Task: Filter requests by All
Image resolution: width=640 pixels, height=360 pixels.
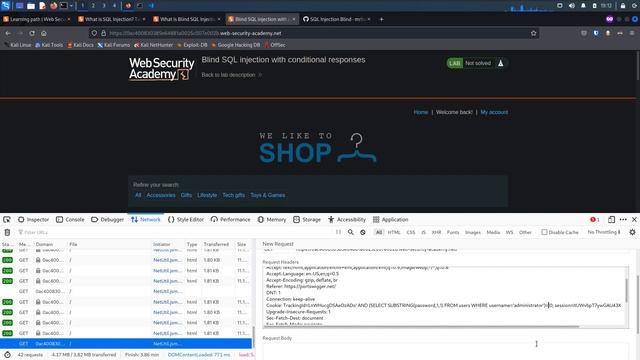Action: pos(379,232)
